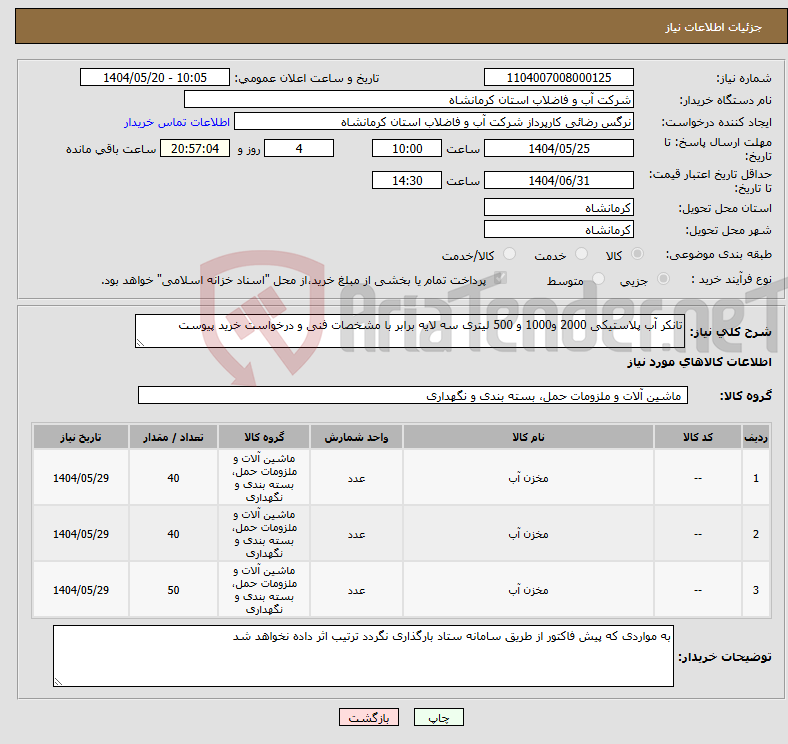Click the remaining time field 20:57:04
This screenshot has width=788, height=744.
coord(195,148)
